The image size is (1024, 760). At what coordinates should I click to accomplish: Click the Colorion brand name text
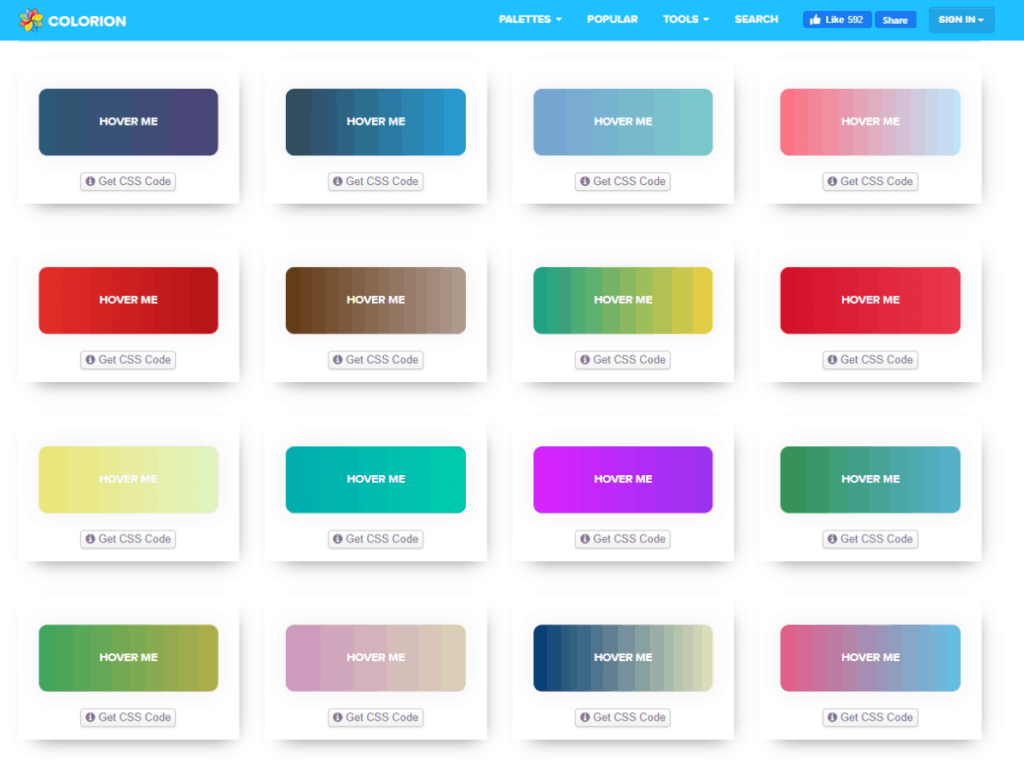[87, 20]
